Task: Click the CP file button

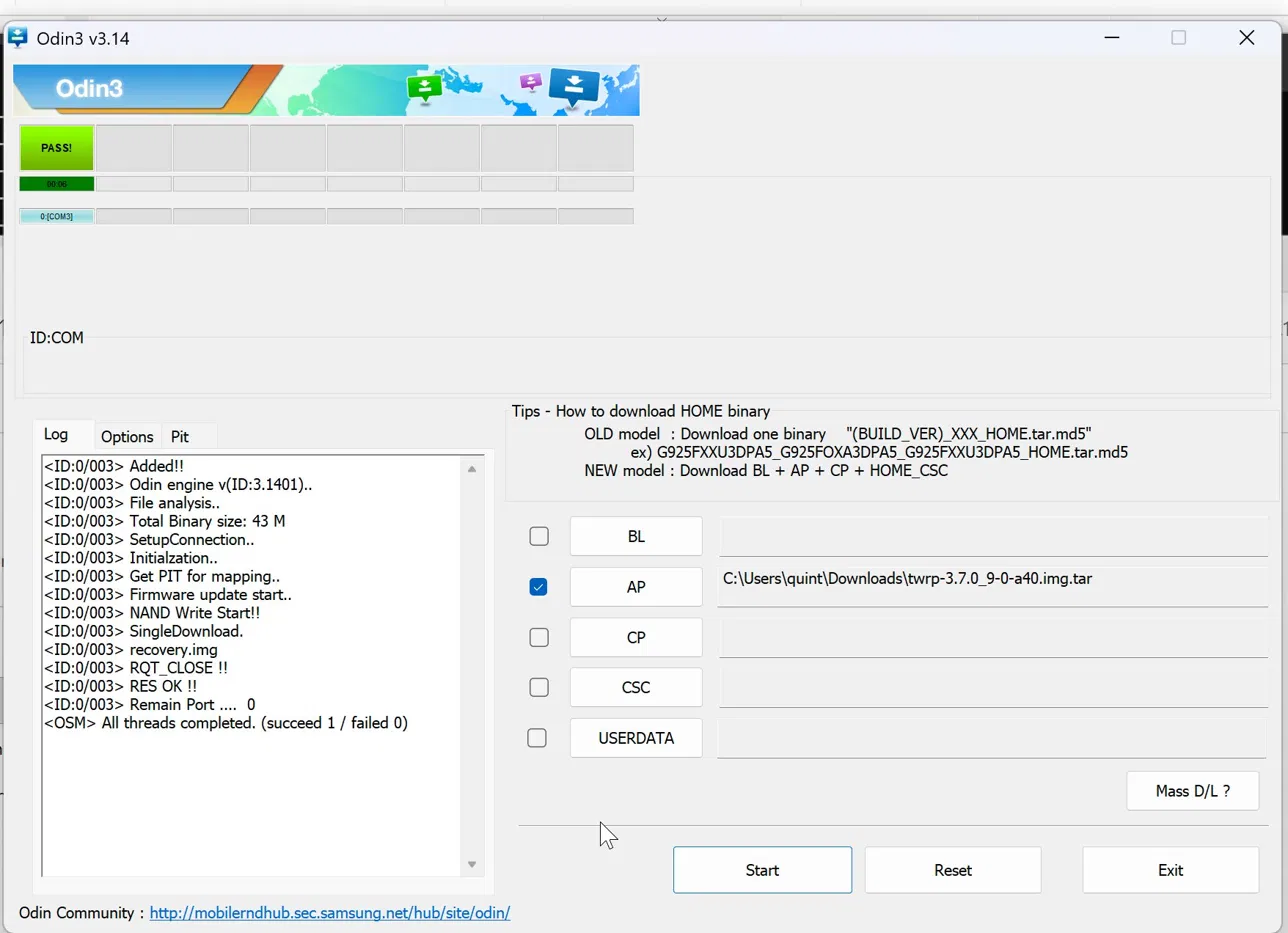Action: pos(636,637)
